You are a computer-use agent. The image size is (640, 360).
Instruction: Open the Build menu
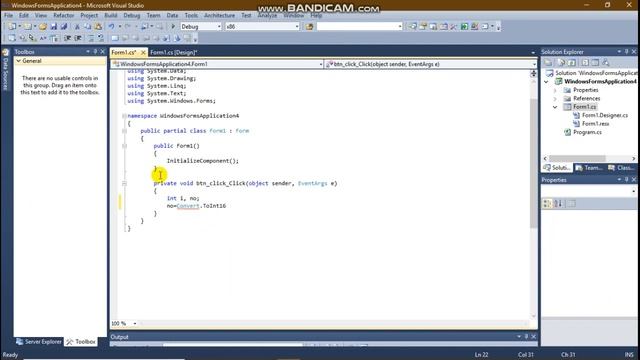coord(111,16)
